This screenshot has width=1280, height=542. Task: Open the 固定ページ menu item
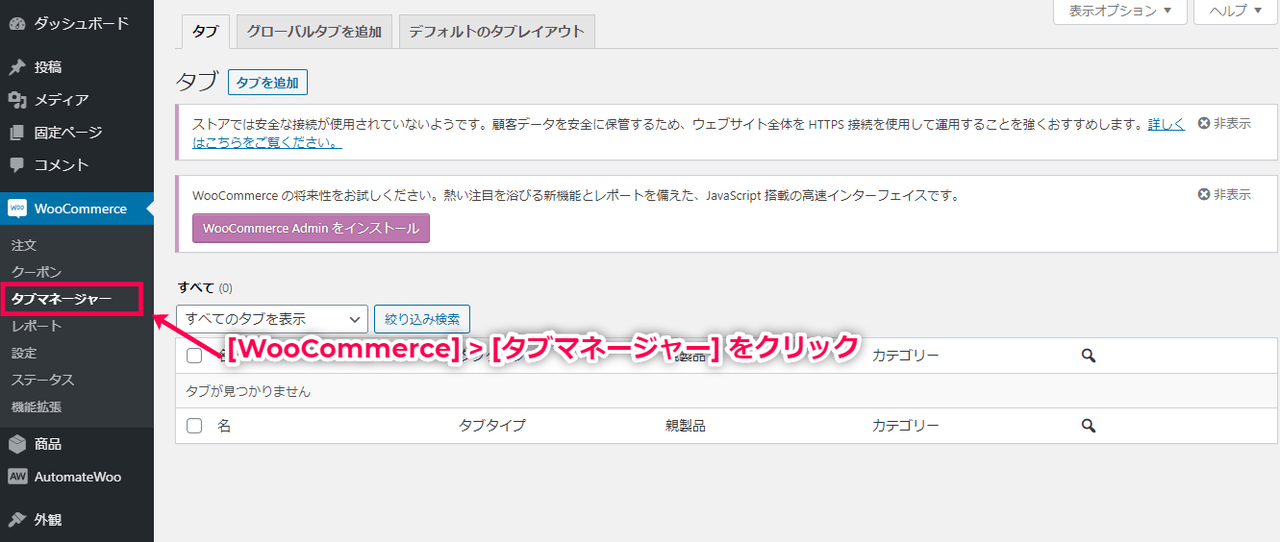[77, 132]
